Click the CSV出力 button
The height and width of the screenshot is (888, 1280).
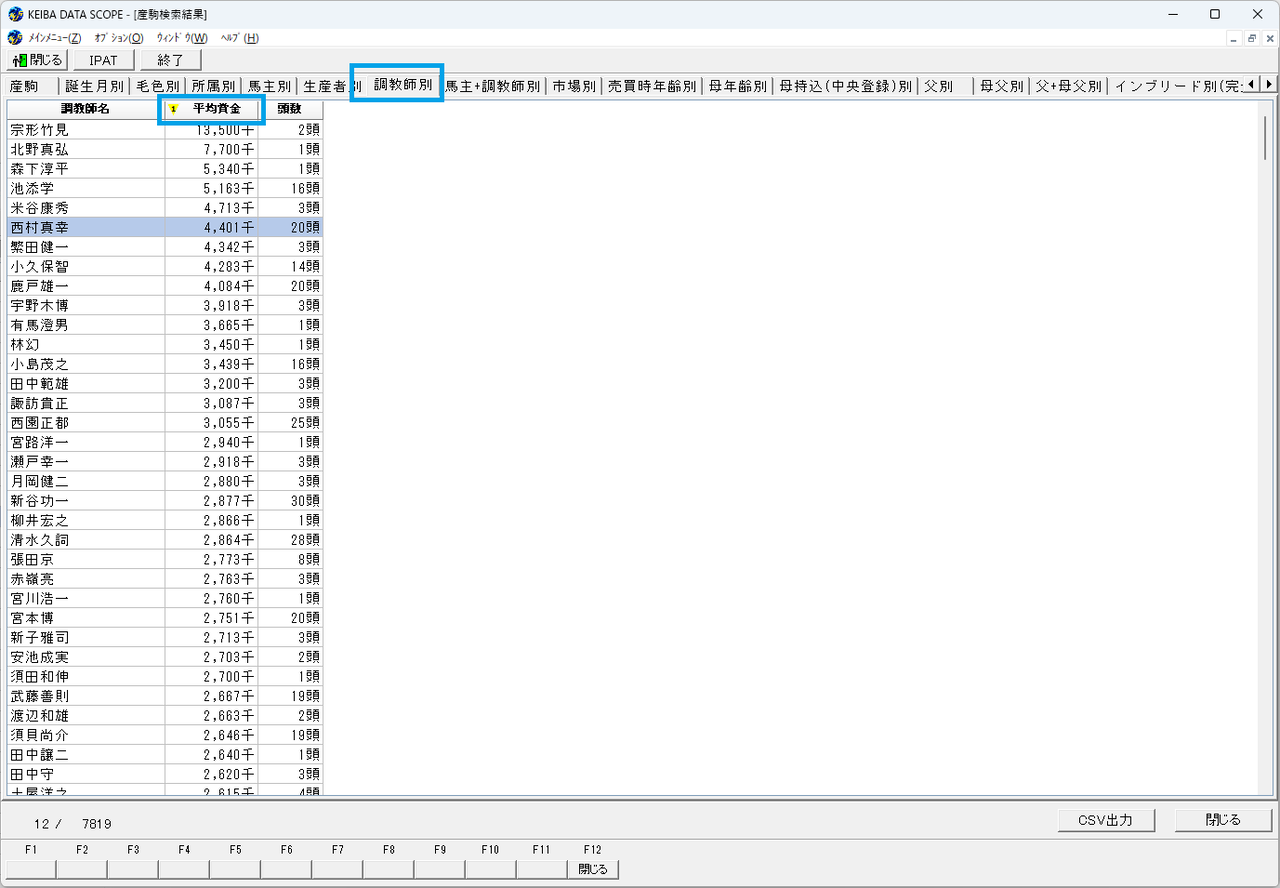tap(1105, 820)
